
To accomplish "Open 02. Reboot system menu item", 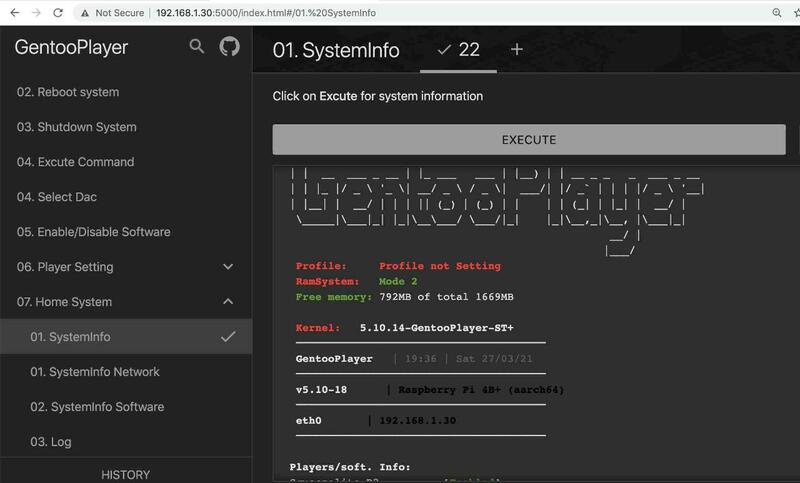I will 68,92.
